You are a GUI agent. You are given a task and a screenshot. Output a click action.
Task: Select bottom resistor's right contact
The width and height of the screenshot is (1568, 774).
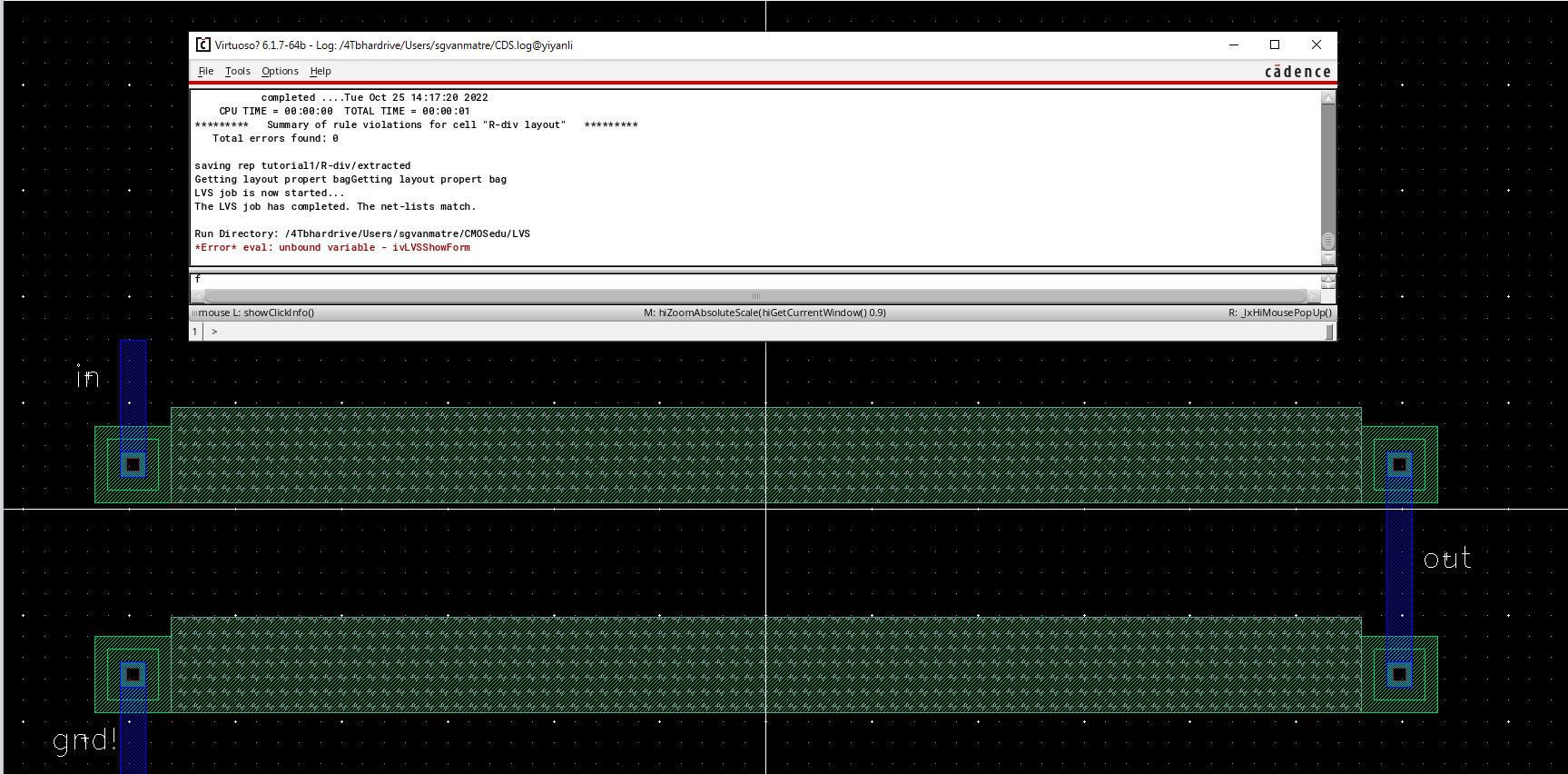pos(1399,674)
